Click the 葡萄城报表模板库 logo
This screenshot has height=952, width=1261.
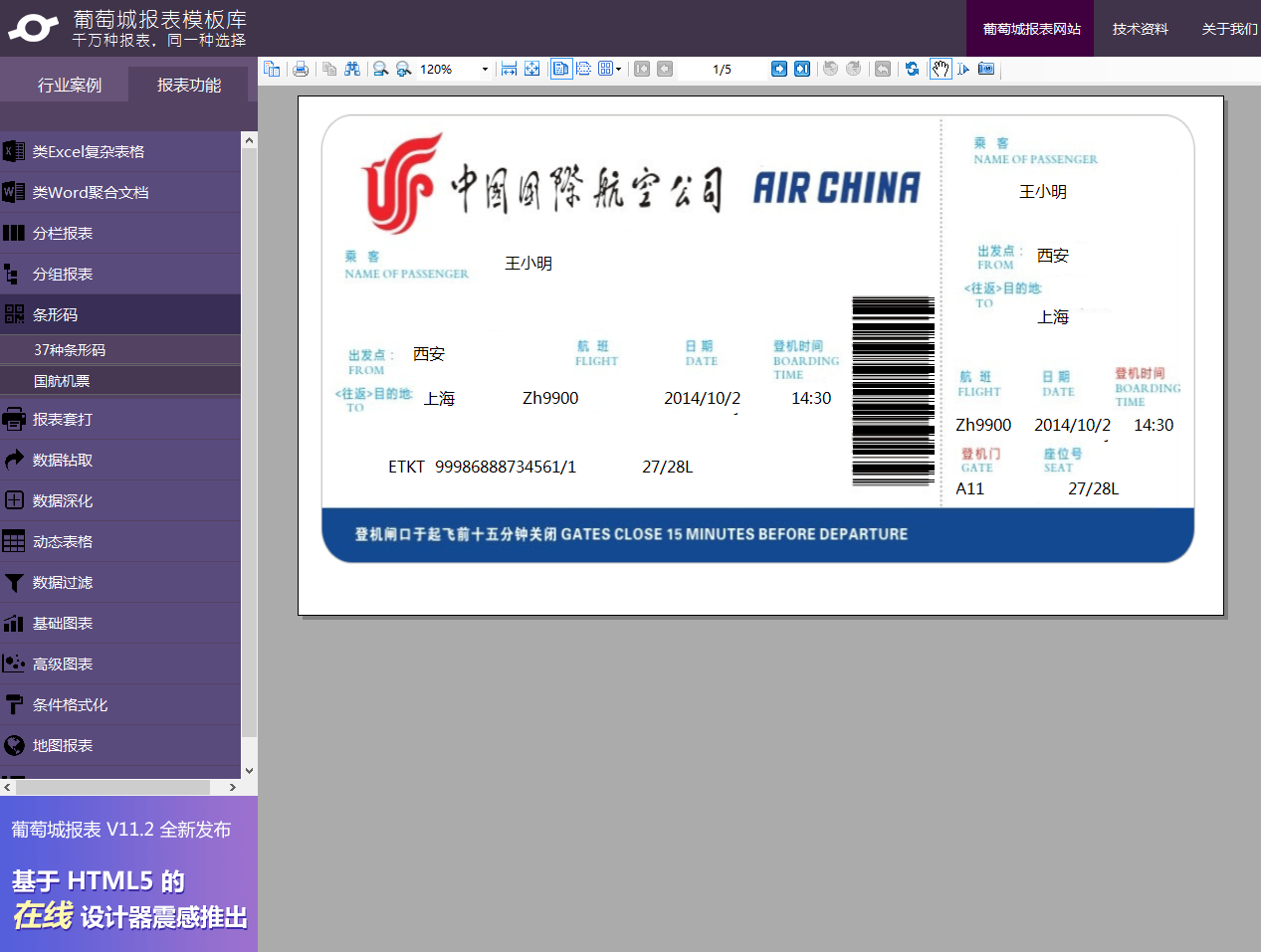click(x=127, y=28)
